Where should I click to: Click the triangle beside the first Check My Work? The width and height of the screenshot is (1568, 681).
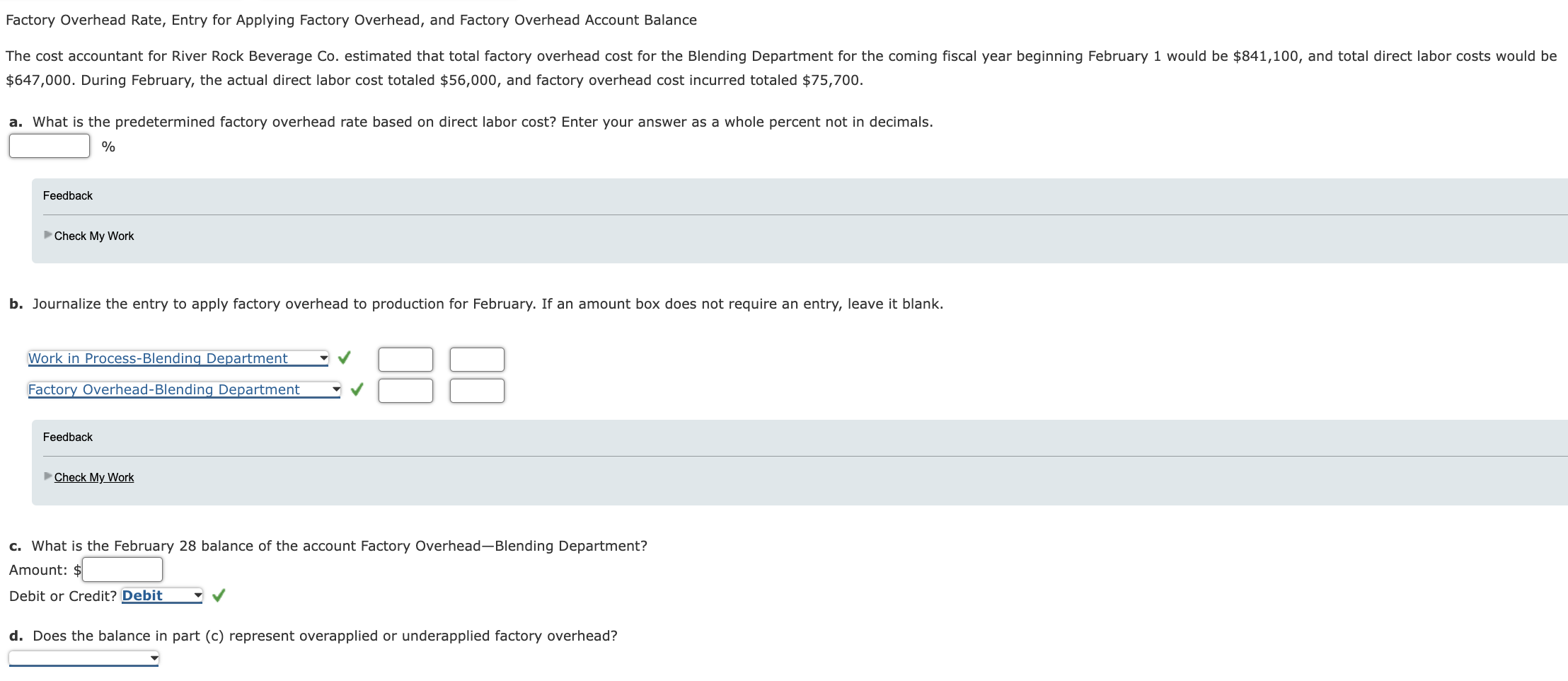[x=47, y=235]
